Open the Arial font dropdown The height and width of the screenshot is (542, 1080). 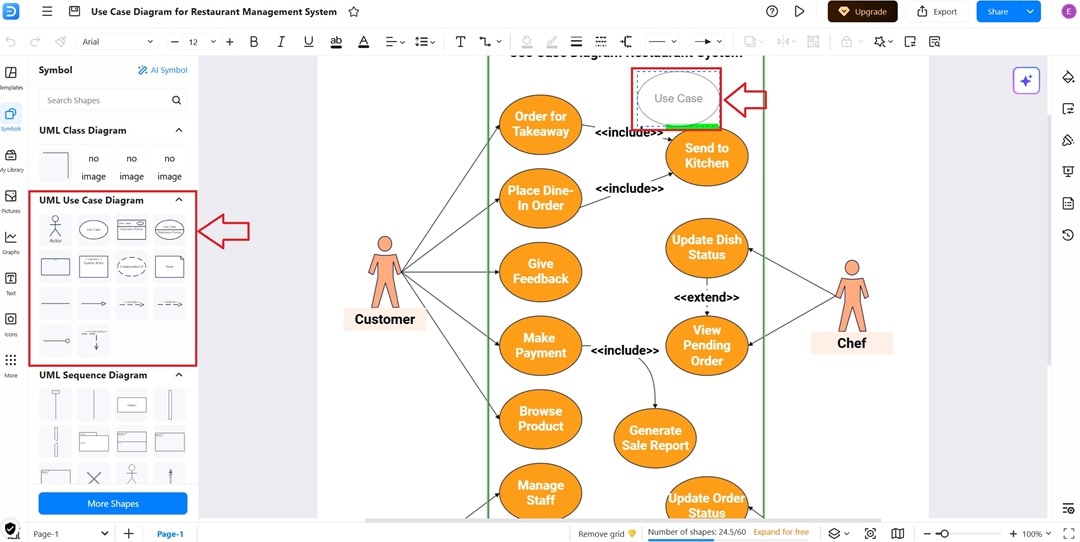[x=118, y=42]
